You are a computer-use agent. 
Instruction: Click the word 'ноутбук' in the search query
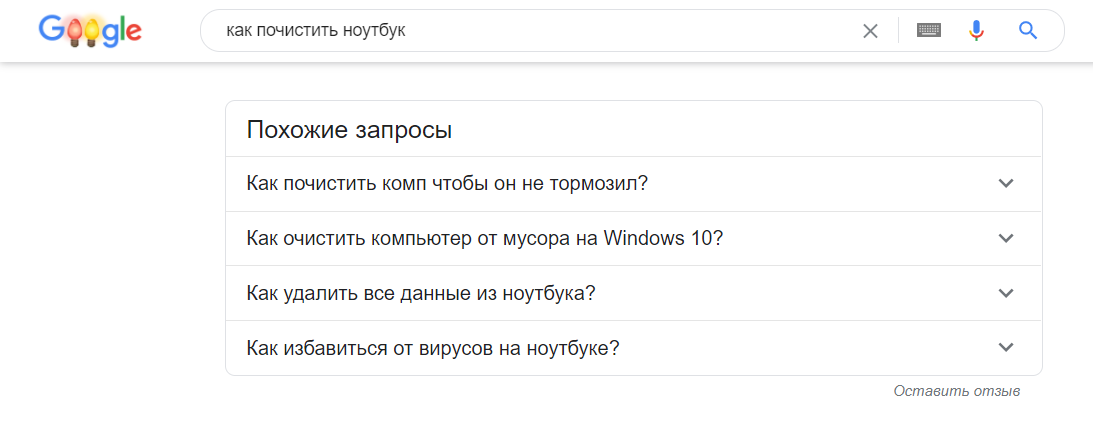click(371, 31)
